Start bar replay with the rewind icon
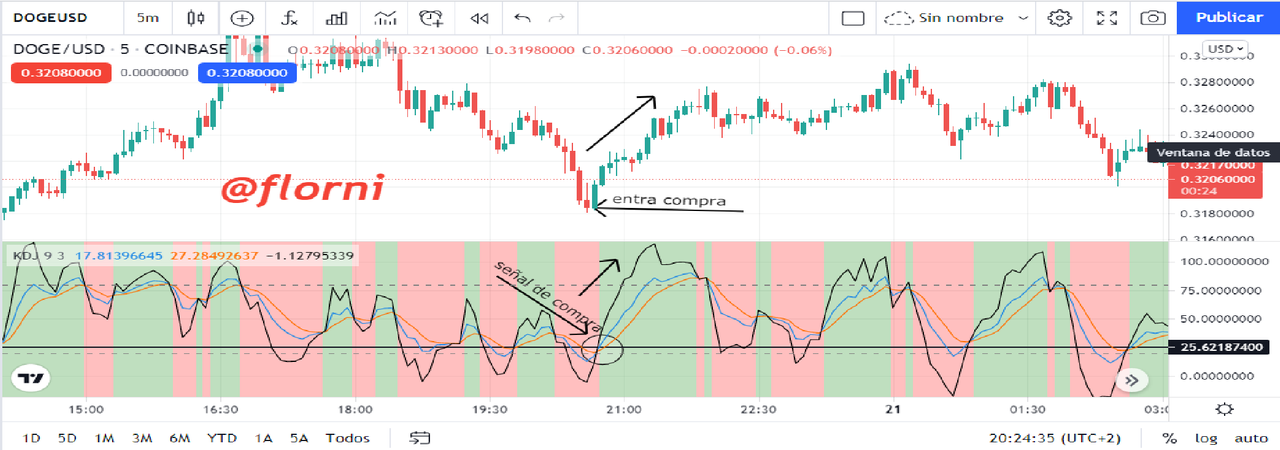Screen dimensions: 1280x450 [480, 18]
